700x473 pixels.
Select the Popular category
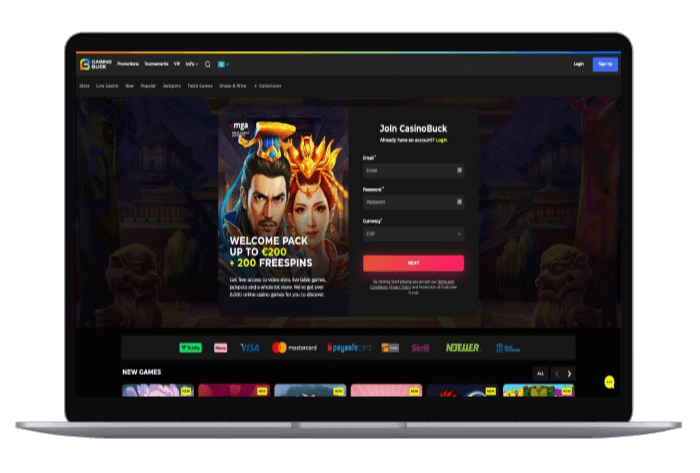148,86
